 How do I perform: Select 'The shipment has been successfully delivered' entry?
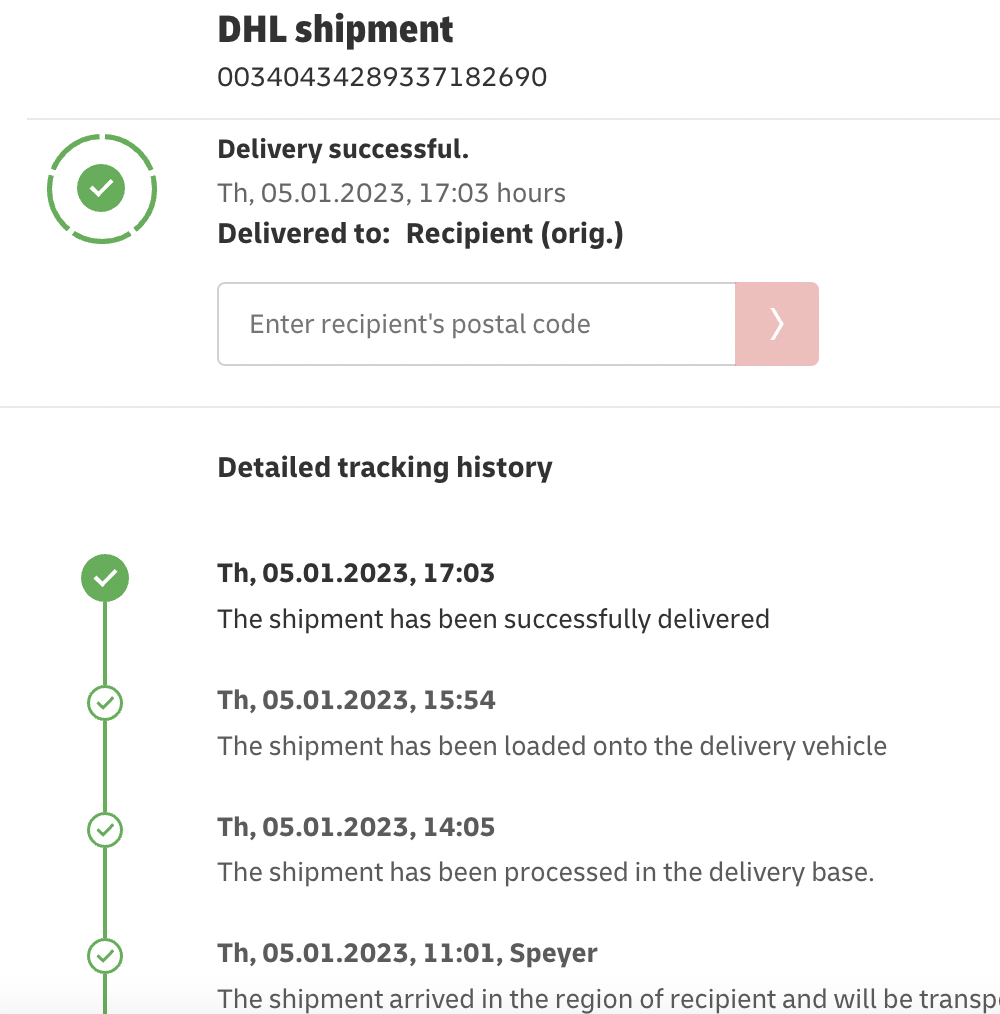(x=493, y=619)
